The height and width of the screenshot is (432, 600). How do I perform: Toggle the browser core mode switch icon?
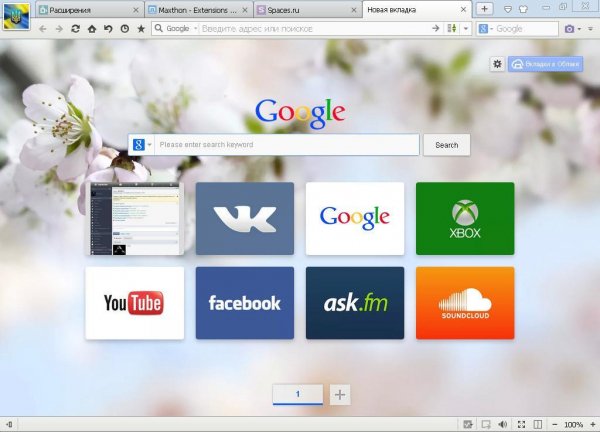[x=452, y=28]
